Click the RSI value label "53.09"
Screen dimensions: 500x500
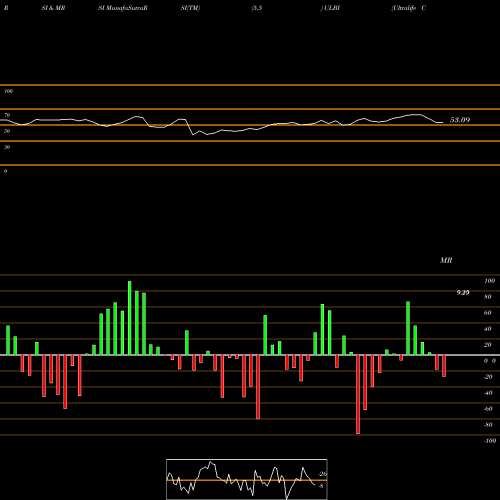point(460,120)
